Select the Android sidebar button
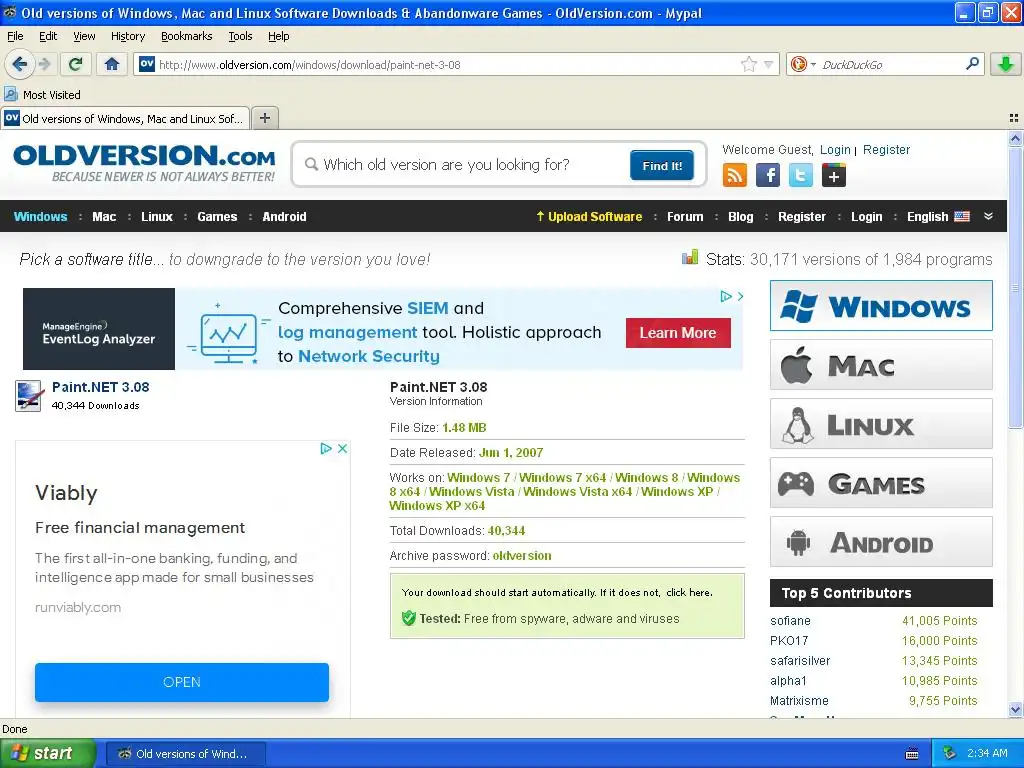This screenshot has height=768, width=1024. (x=881, y=542)
